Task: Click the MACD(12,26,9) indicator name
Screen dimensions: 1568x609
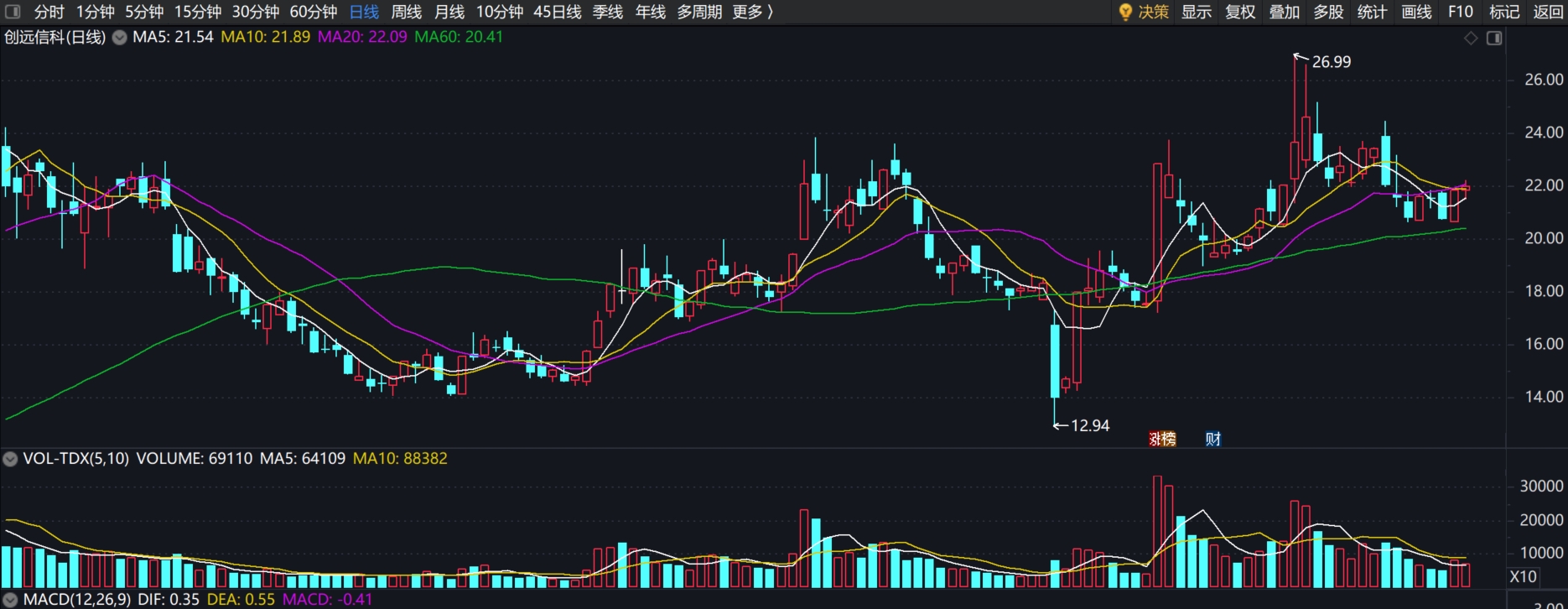Action: pos(76,600)
